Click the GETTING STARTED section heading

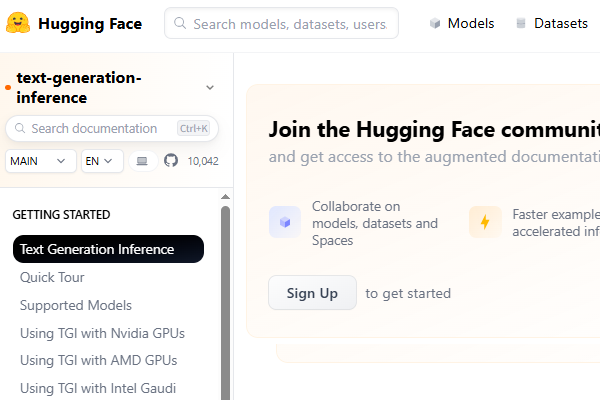point(61,215)
